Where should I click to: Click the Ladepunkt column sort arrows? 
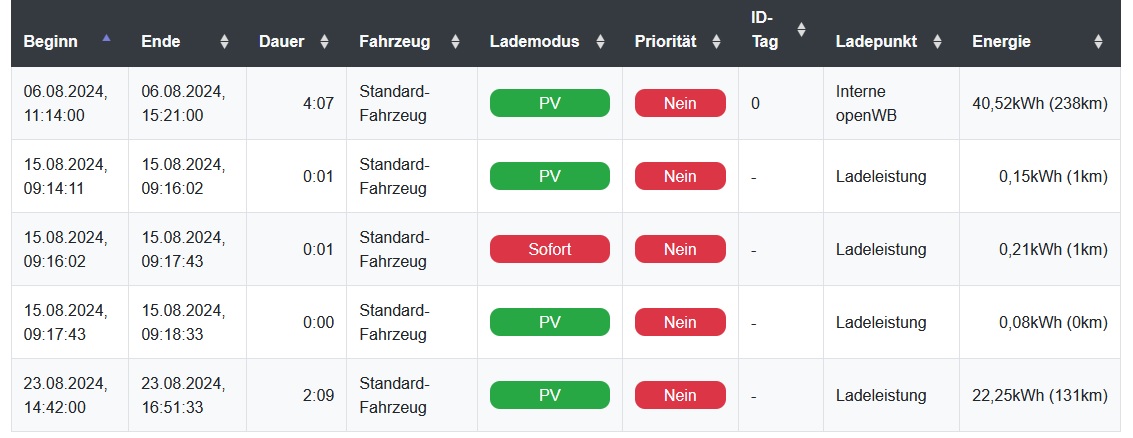(x=937, y=42)
